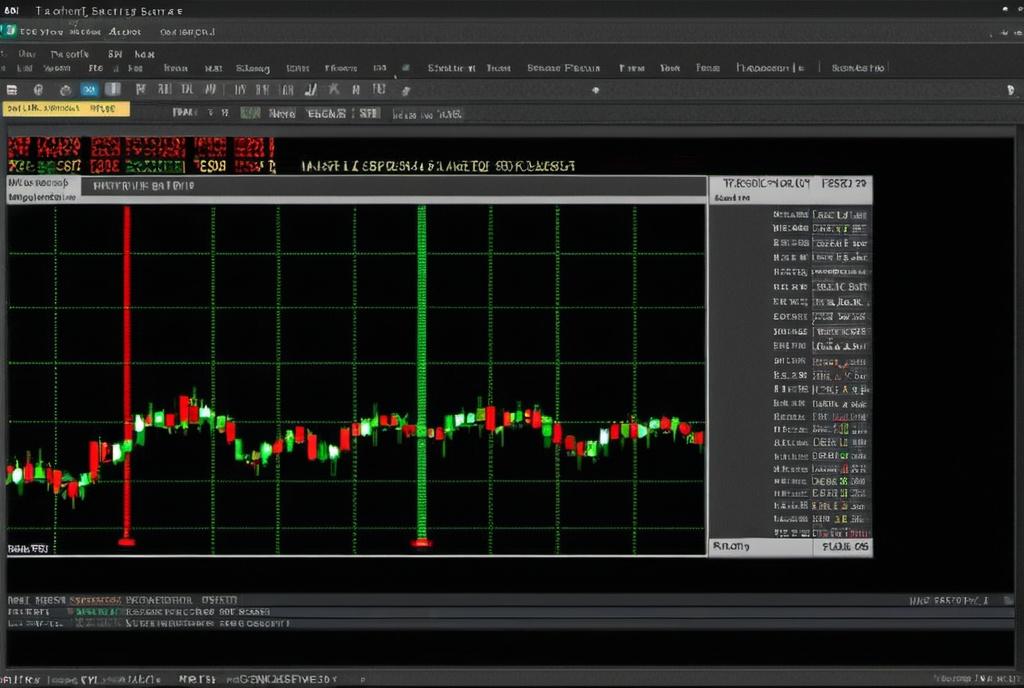This screenshot has height=688, width=1024.
Task: Click the bottom-right button of the quotes panel
Action: (843, 547)
